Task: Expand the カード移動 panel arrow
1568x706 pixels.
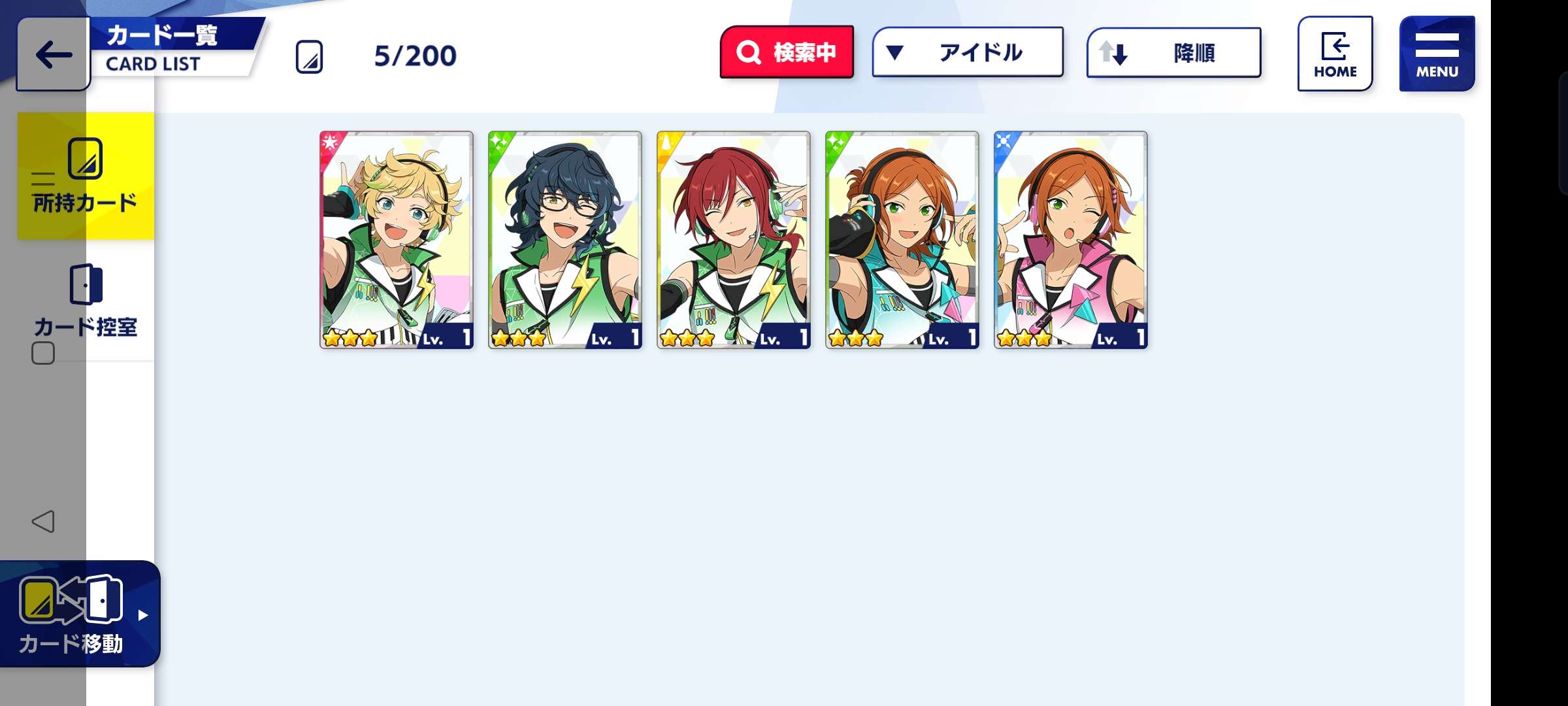Action: [143, 615]
